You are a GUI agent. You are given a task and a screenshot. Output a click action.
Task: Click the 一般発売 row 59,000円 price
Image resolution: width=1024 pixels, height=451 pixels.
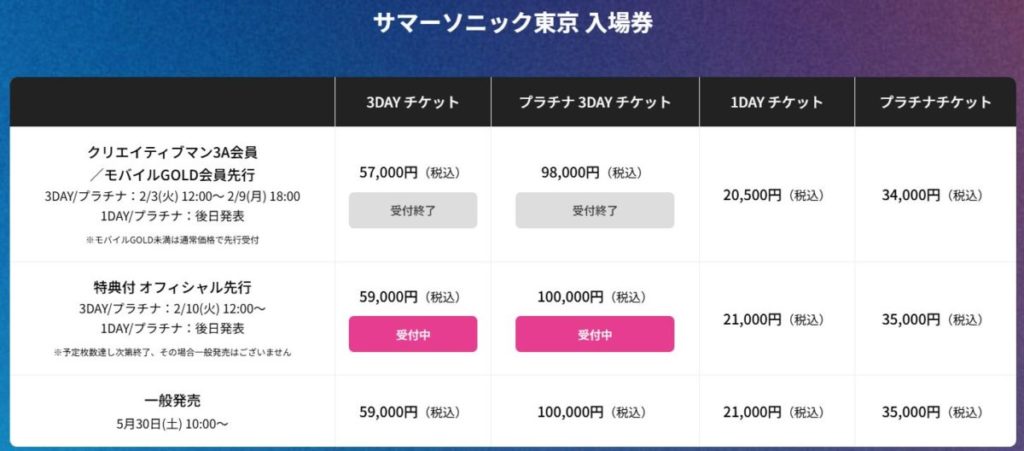click(388, 411)
